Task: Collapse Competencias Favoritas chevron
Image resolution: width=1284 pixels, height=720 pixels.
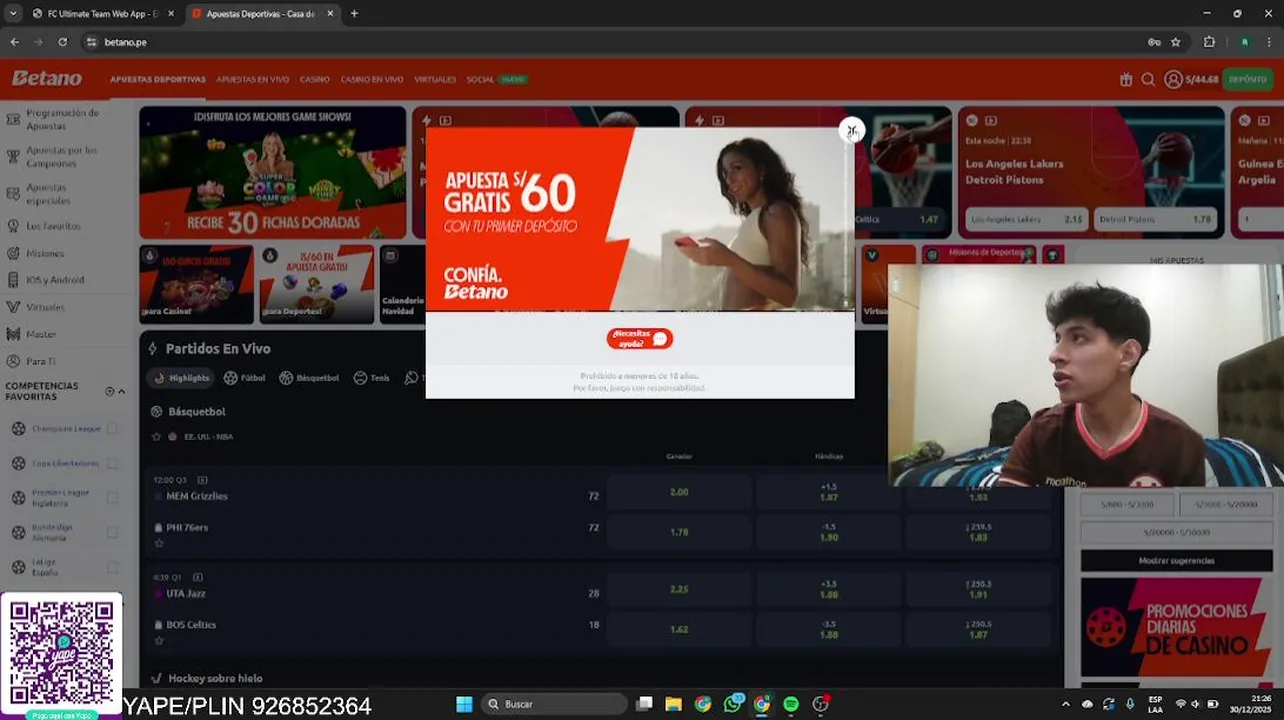Action: [122, 391]
